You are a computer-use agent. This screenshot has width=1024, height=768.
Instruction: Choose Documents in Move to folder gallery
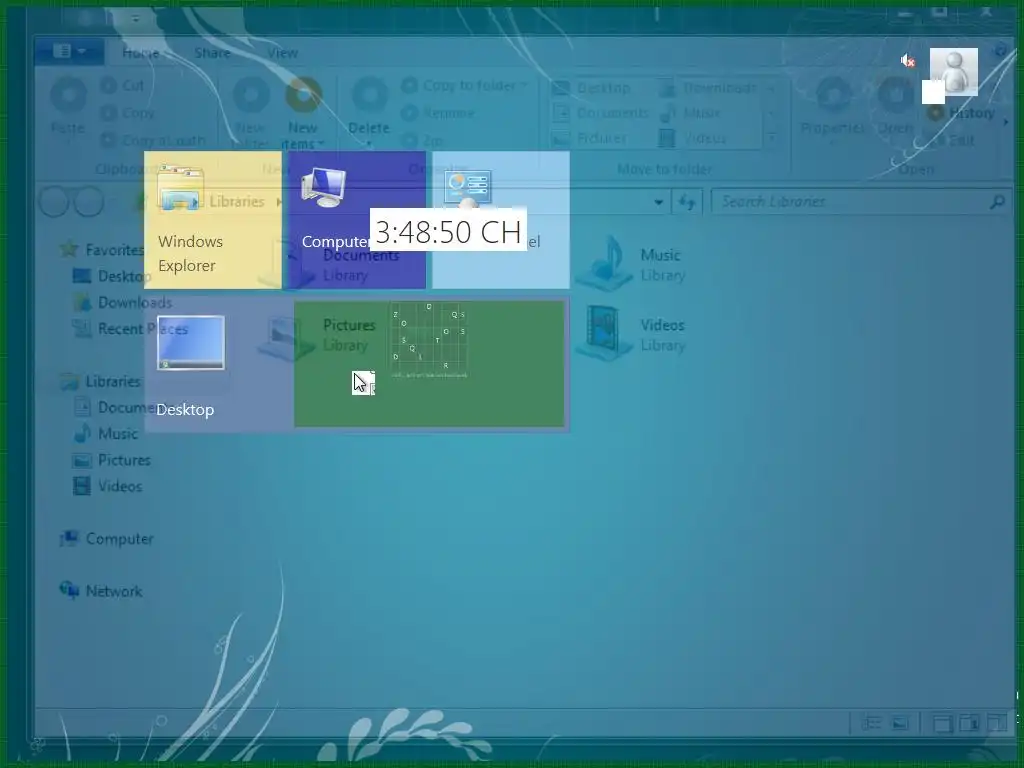[x=601, y=113]
